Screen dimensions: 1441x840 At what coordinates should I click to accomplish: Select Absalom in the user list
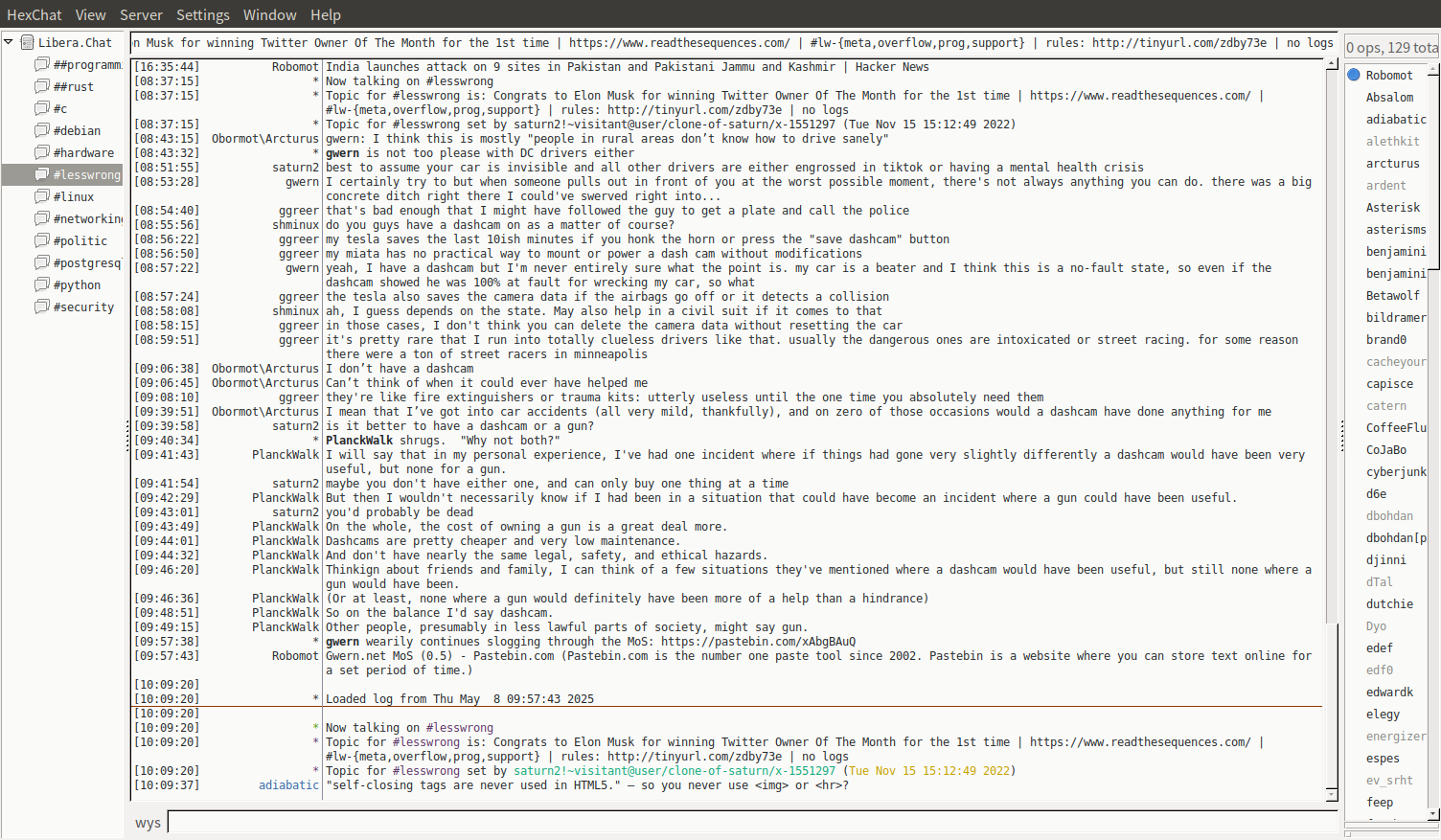1389,97
